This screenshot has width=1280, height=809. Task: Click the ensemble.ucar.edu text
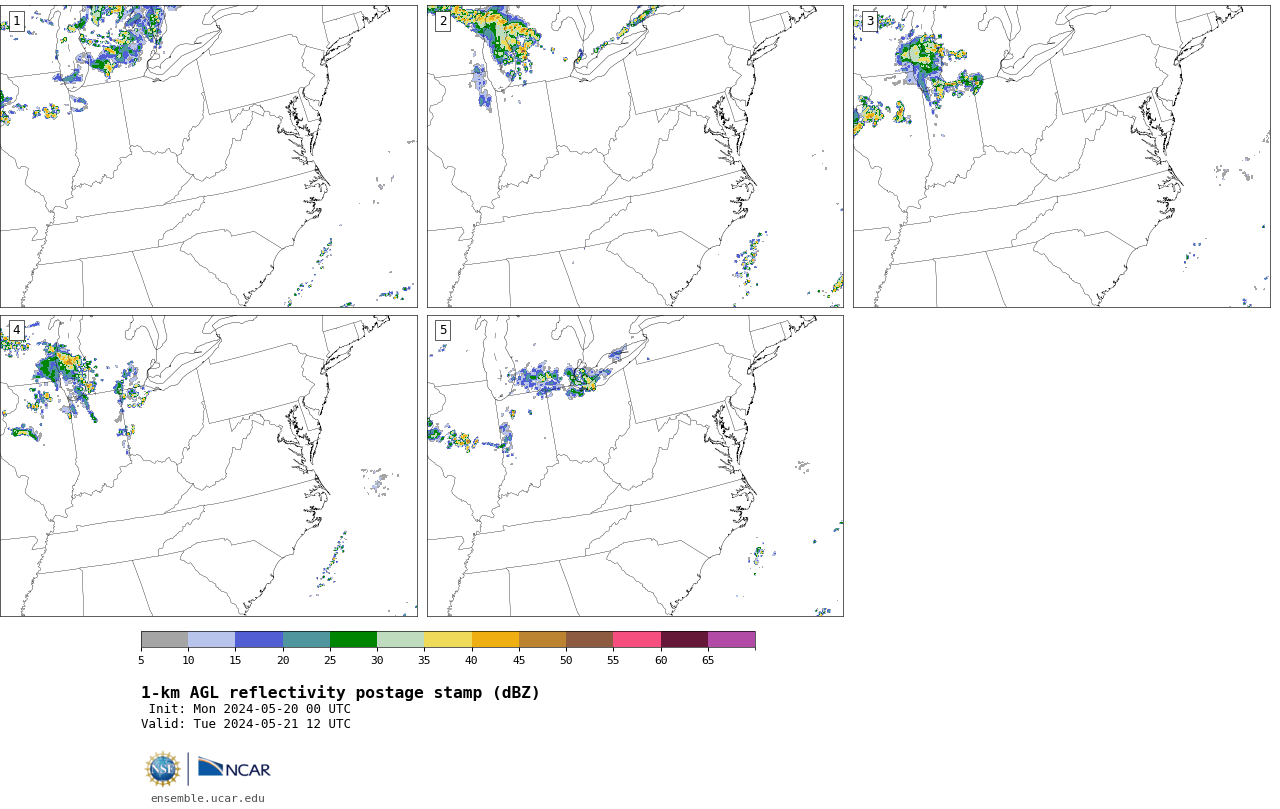pyautogui.click(x=208, y=798)
